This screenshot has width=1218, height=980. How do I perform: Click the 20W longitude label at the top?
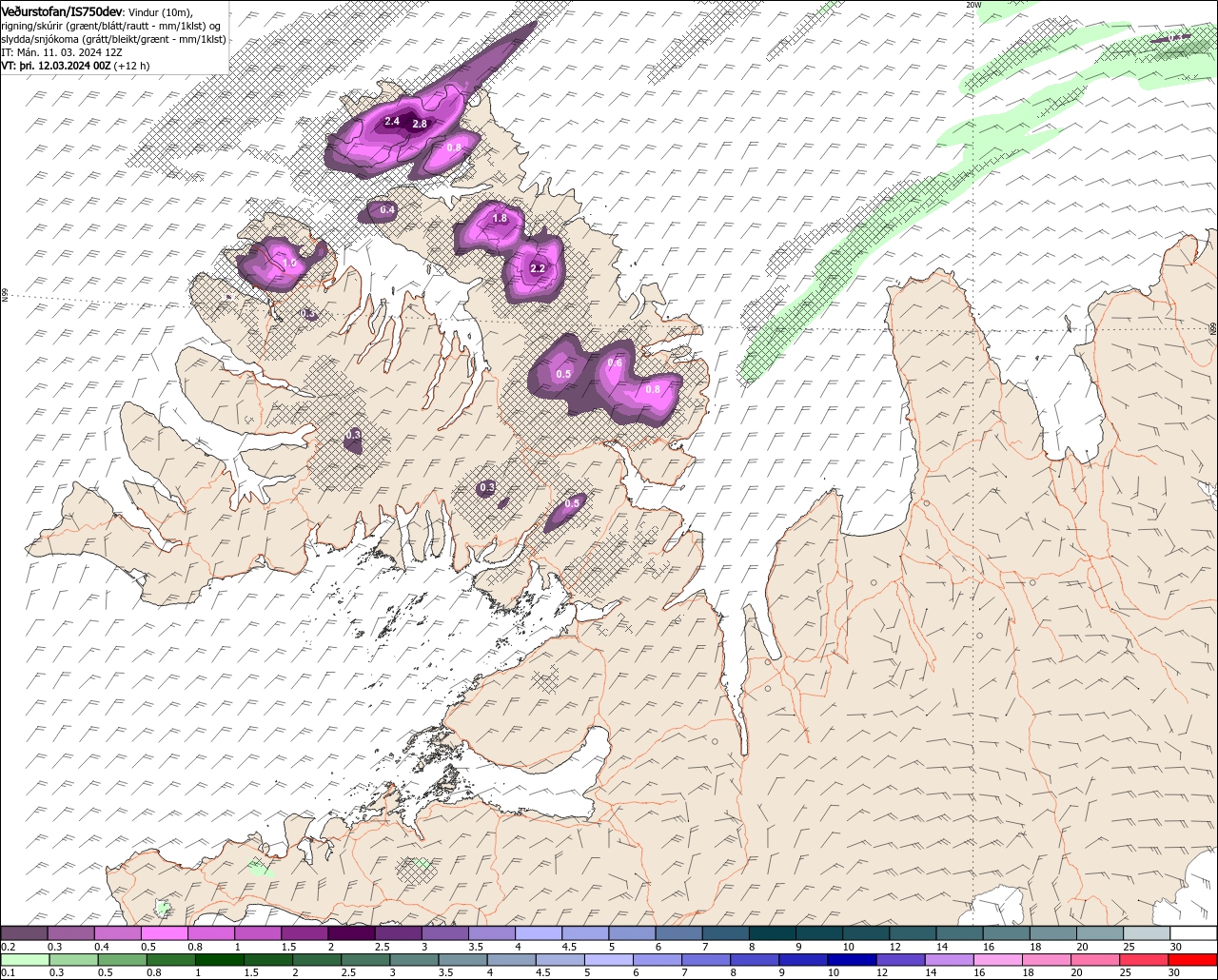[973, 5]
